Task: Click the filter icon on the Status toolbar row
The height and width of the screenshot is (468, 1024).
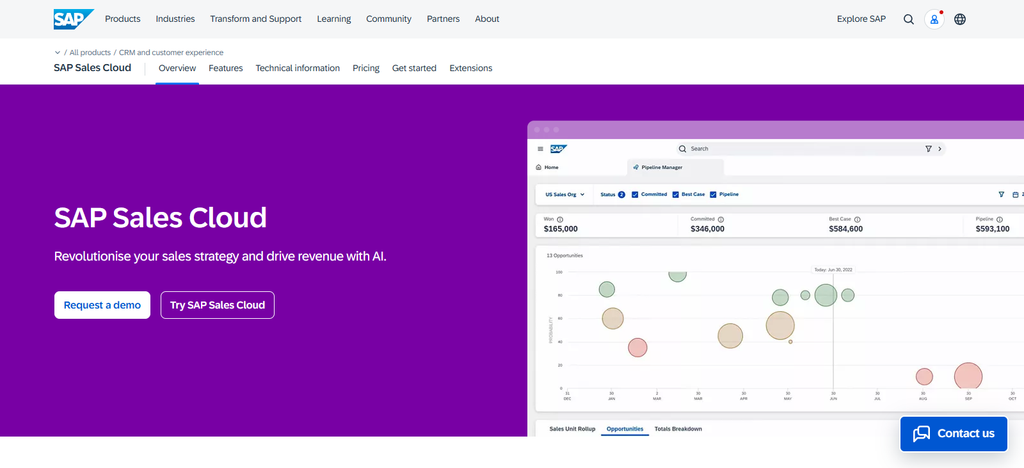Action: coord(1001,194)
